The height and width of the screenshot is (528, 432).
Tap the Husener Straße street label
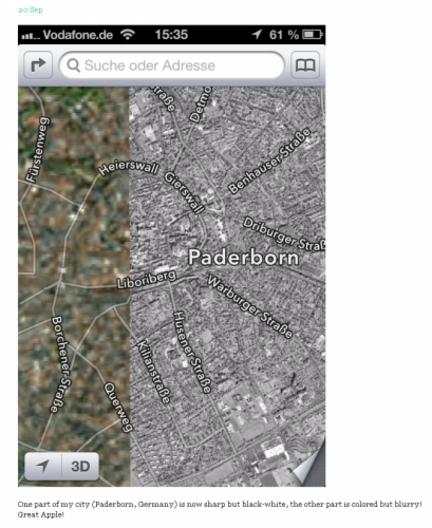[192, 352]
